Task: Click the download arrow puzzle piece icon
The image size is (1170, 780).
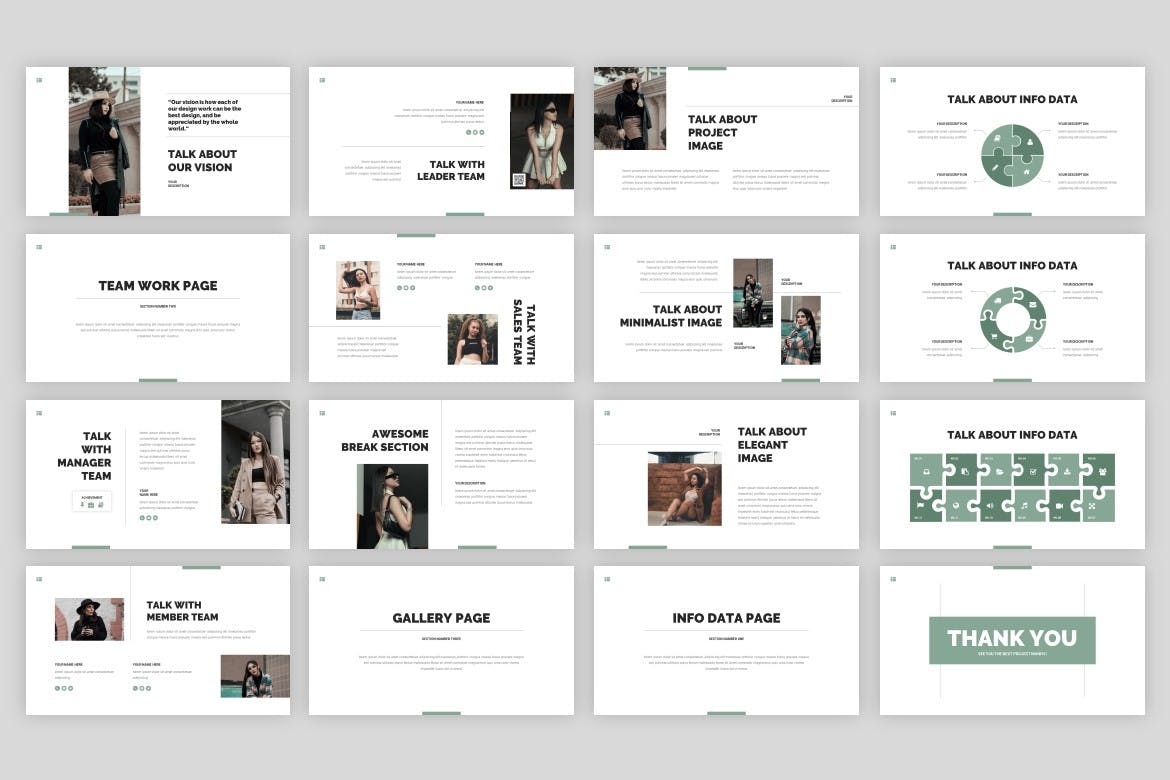Action: (1068, 470)
